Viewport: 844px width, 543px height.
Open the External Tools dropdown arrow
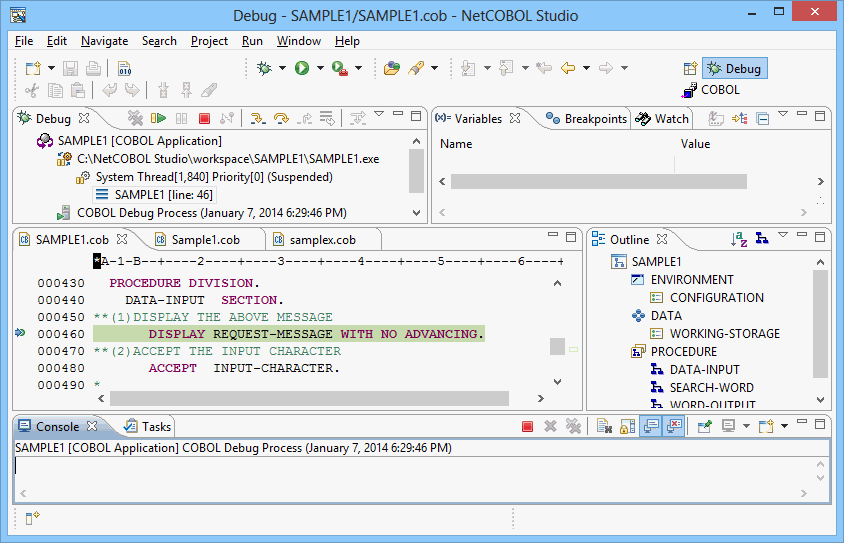coord(358,68)
